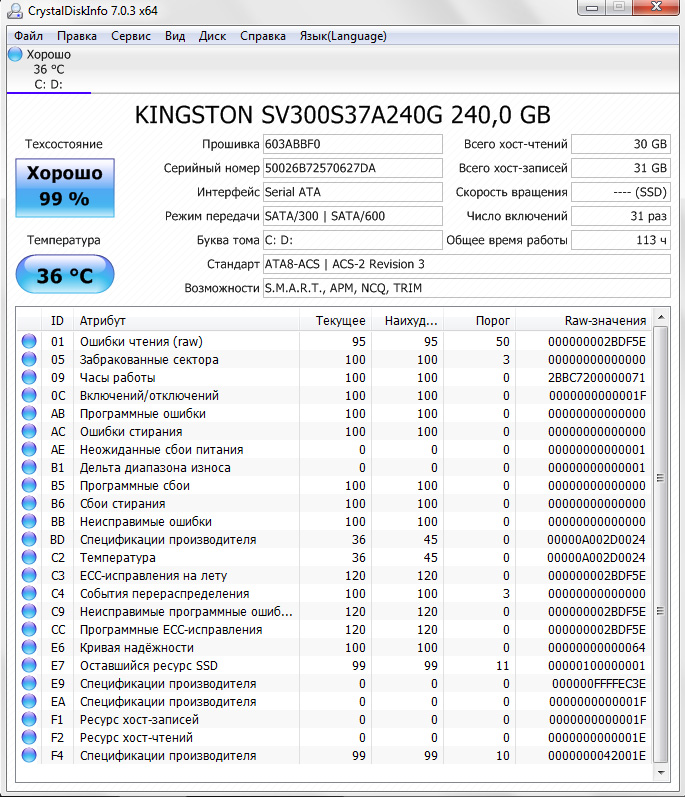This screenshot has width=685, height=797.
Task: Click the scrollbar down arrow in attribute list
Action: click(661, 773)
